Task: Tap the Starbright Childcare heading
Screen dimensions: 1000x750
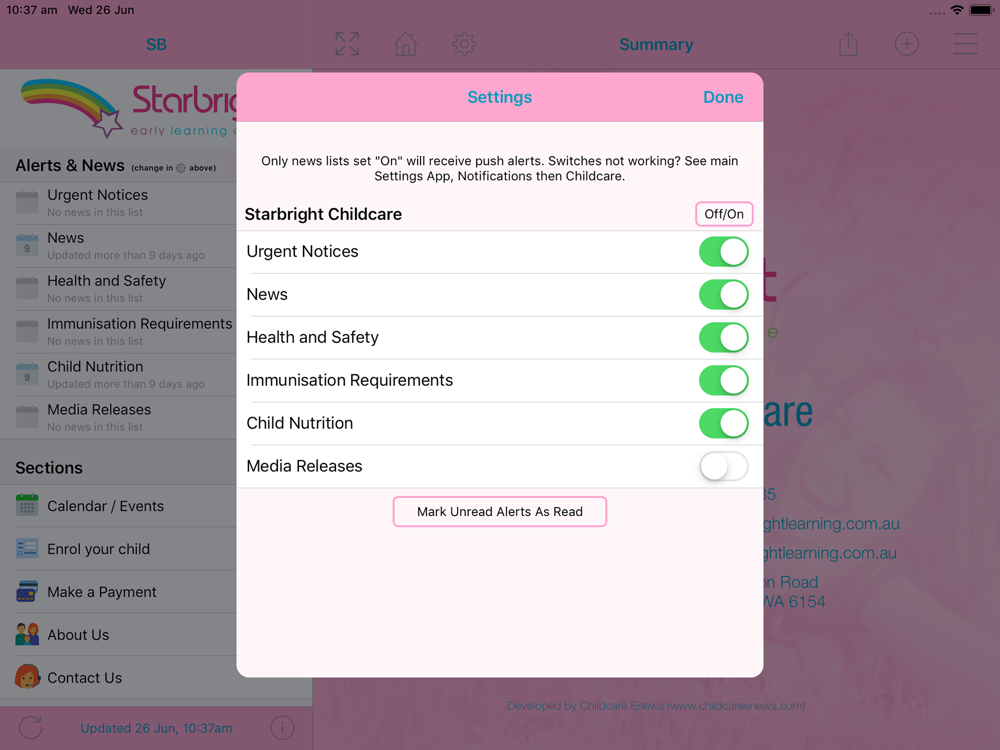Action: click(323, 214)
